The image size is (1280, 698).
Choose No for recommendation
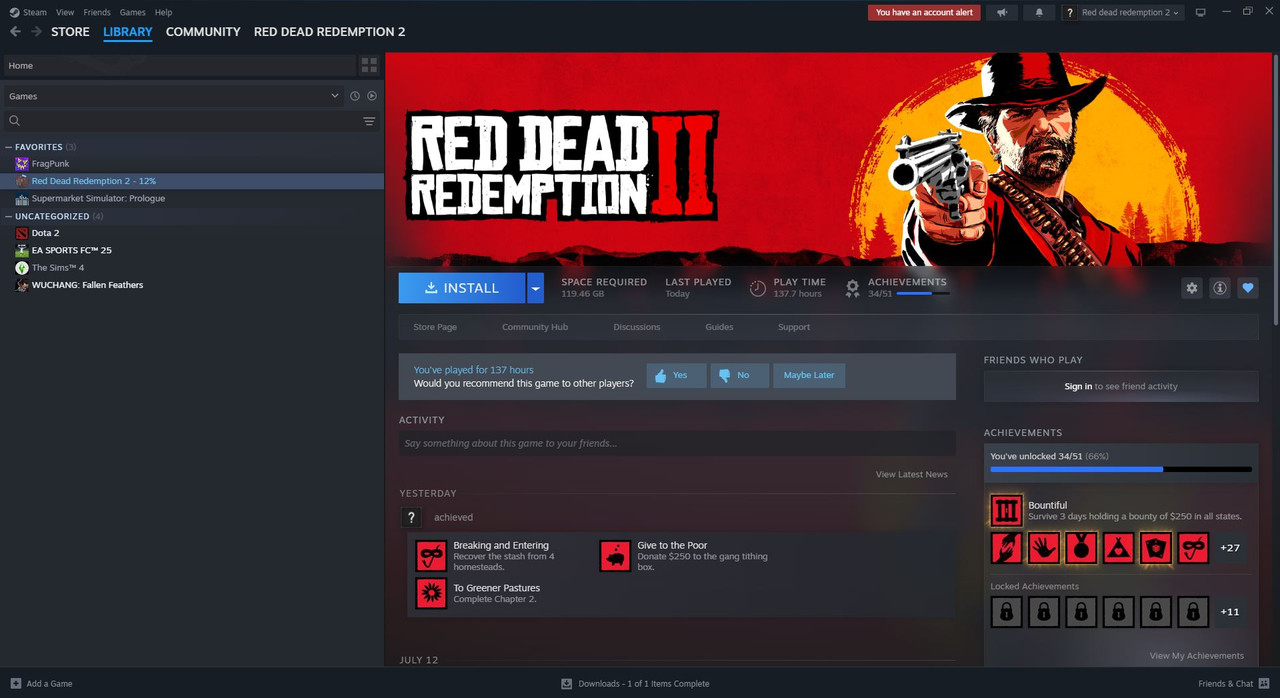(x=739, y=375)
